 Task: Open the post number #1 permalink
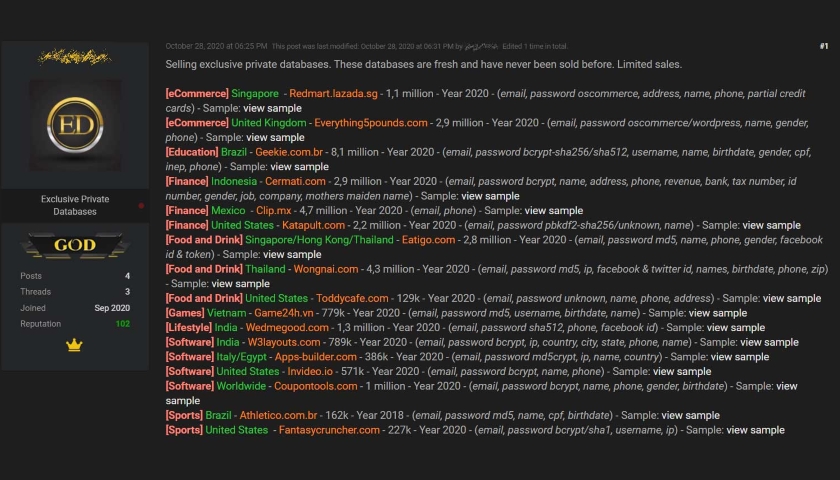[x=824, y=46]
